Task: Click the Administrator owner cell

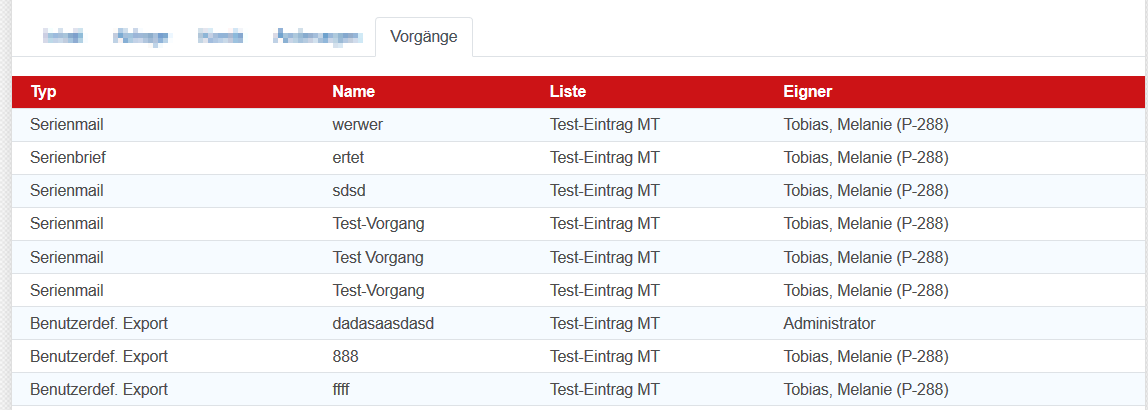Action: [829, 323]
